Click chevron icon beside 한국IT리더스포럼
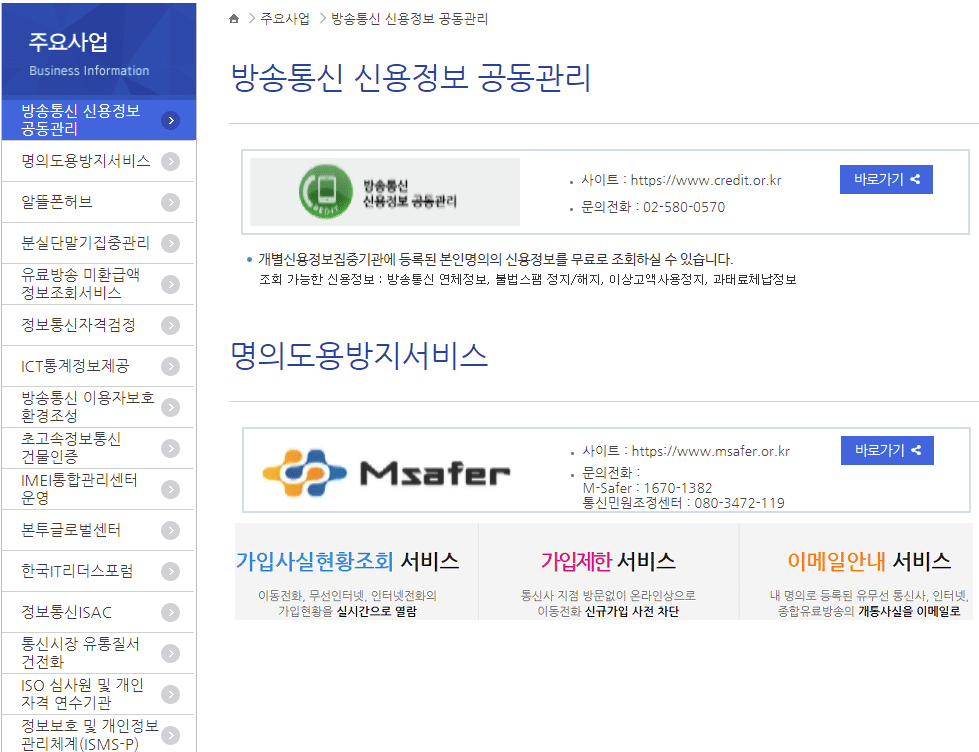Image resolution: width=979 pixels, height=752 pixels. point(170,571)
